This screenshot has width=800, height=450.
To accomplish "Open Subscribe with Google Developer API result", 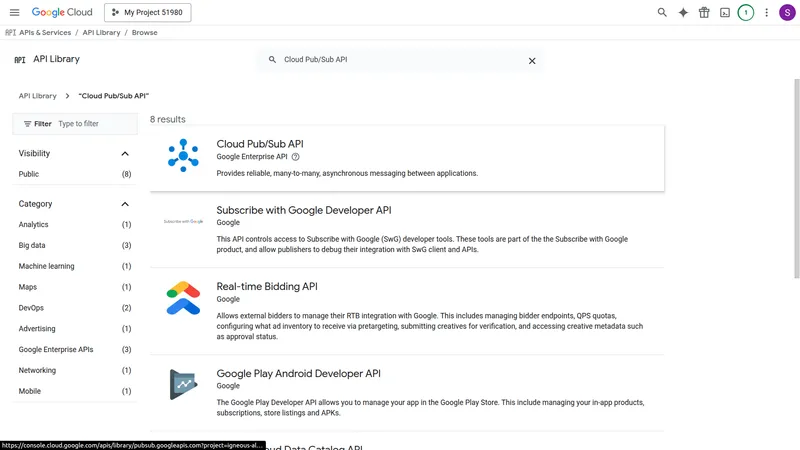I will click(x=304, y=210).
